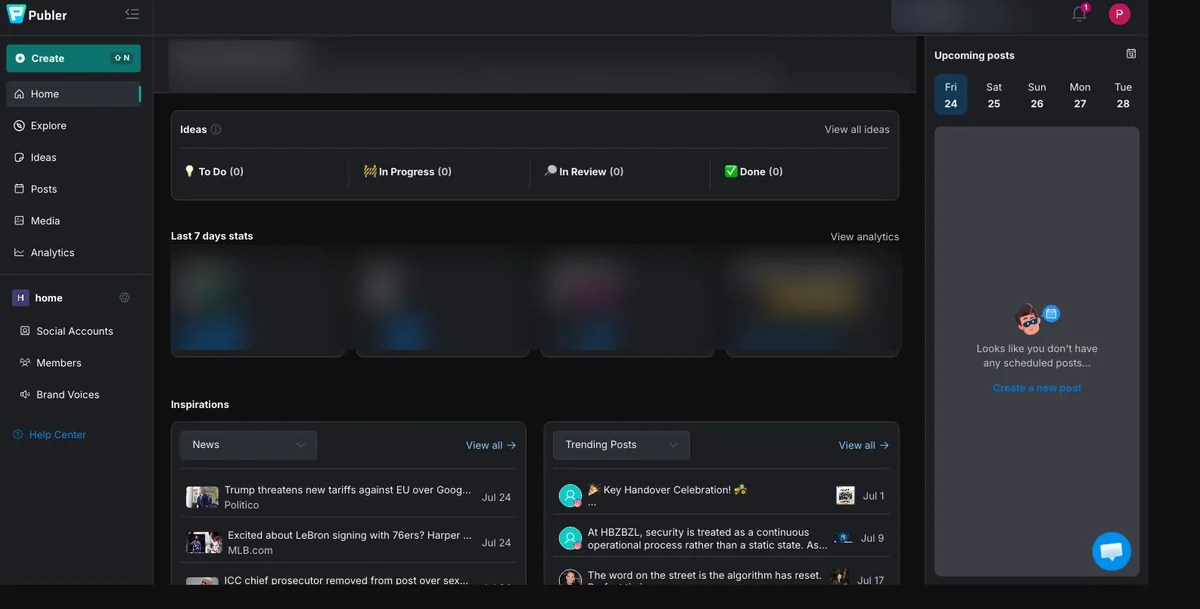
Task: Open workspace settings gear beside home
Action: coord(125,298)
